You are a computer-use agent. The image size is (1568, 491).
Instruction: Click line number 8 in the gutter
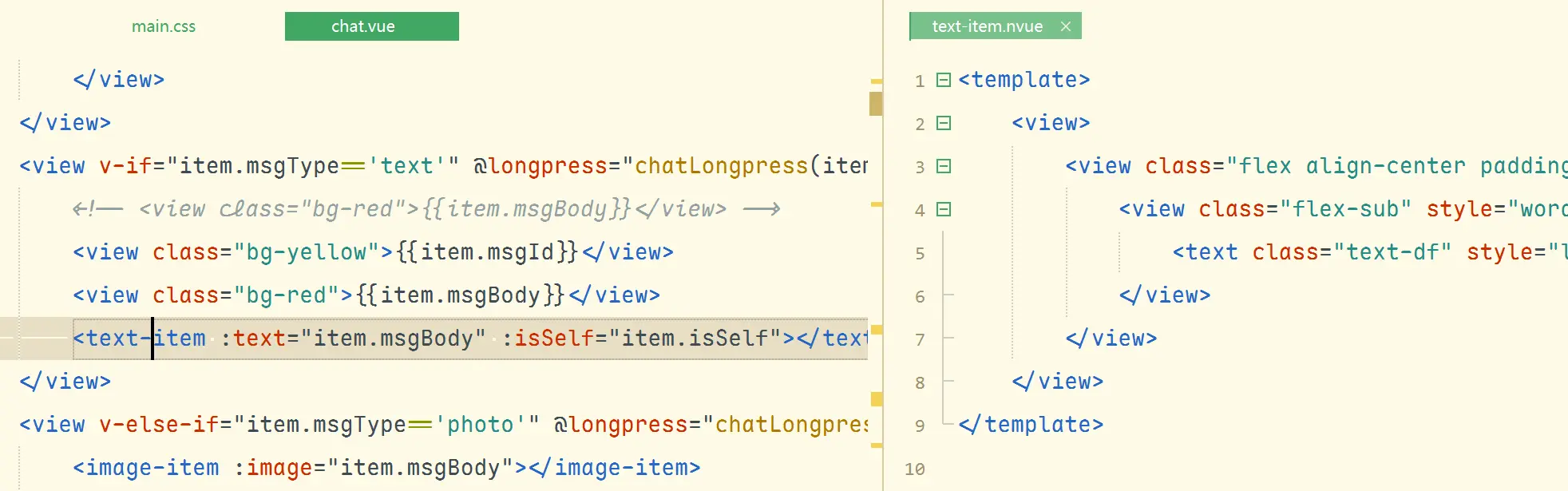pyautogui.click(x=920, y=383)
